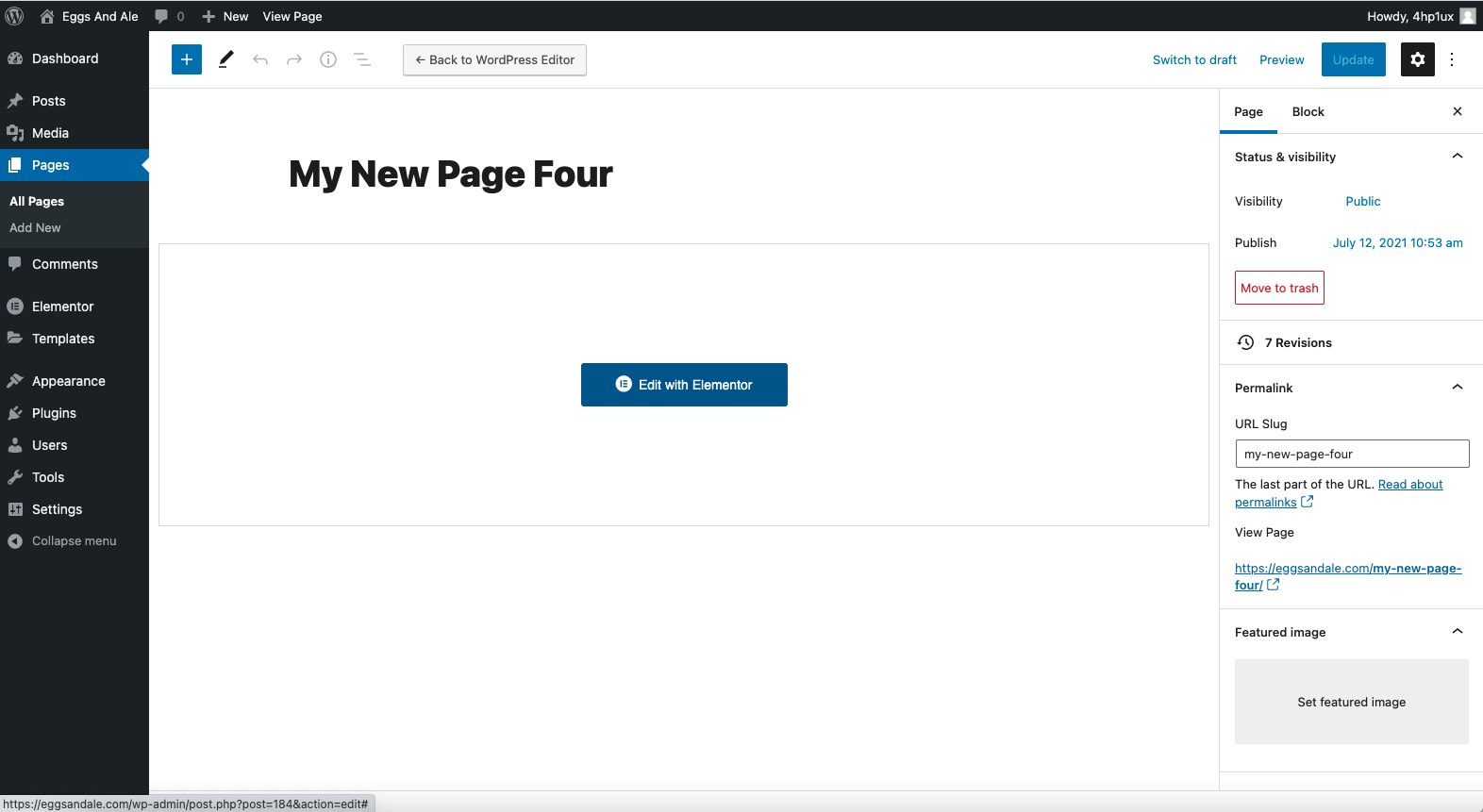Open the Elementor sidebar item
The height and width of the screenshot is (812, 1483).
75,307
